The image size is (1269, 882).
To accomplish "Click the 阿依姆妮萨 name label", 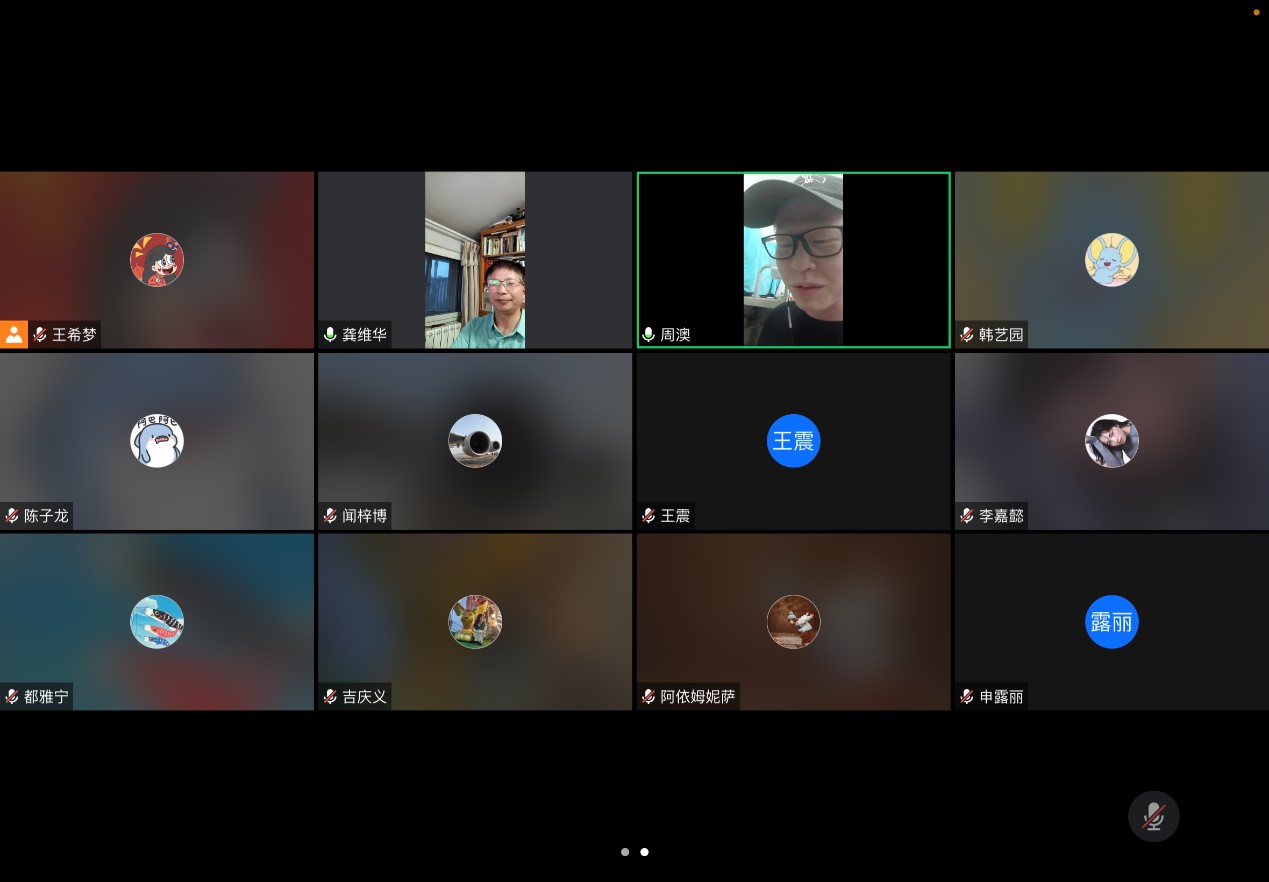I will coord(697,697).
